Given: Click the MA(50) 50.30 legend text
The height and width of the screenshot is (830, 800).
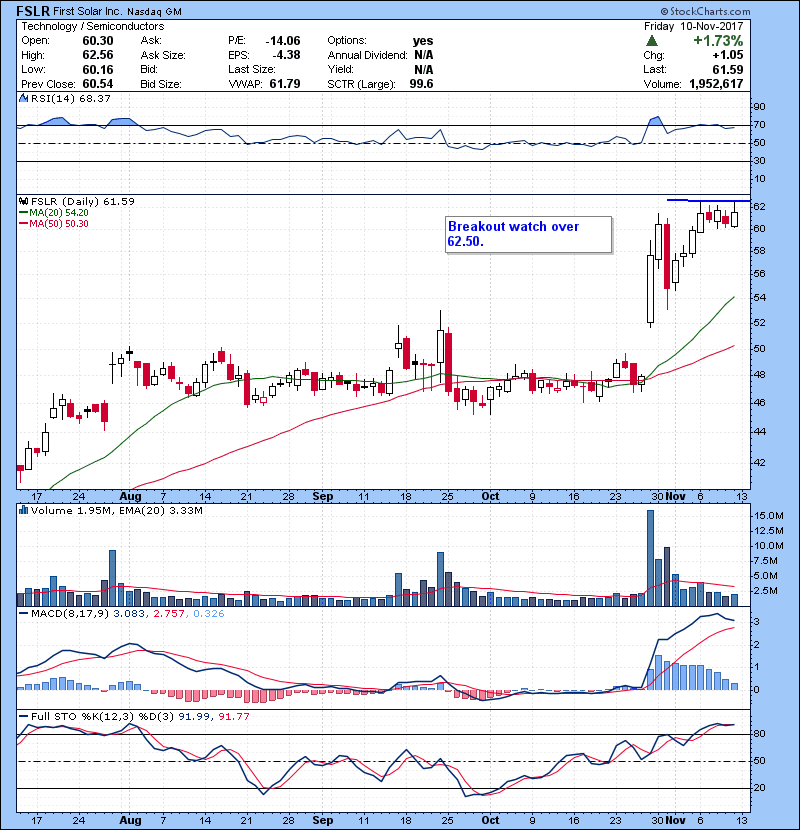Looking at the screenshot, I should [x=59, y=224].
